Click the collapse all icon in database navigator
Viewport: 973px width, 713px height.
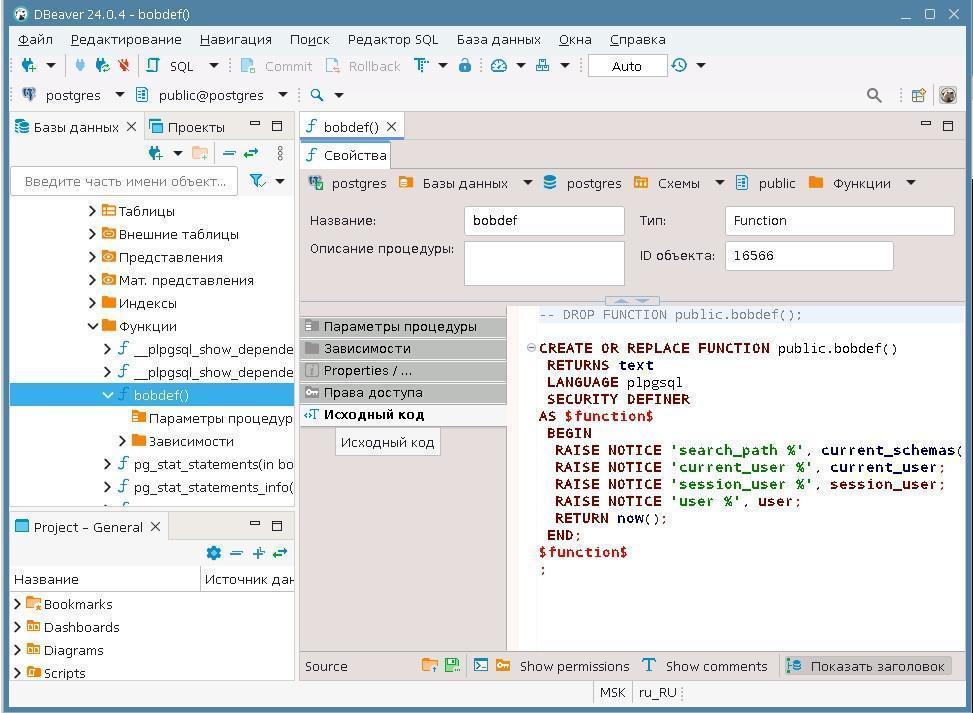click(229, 153)
